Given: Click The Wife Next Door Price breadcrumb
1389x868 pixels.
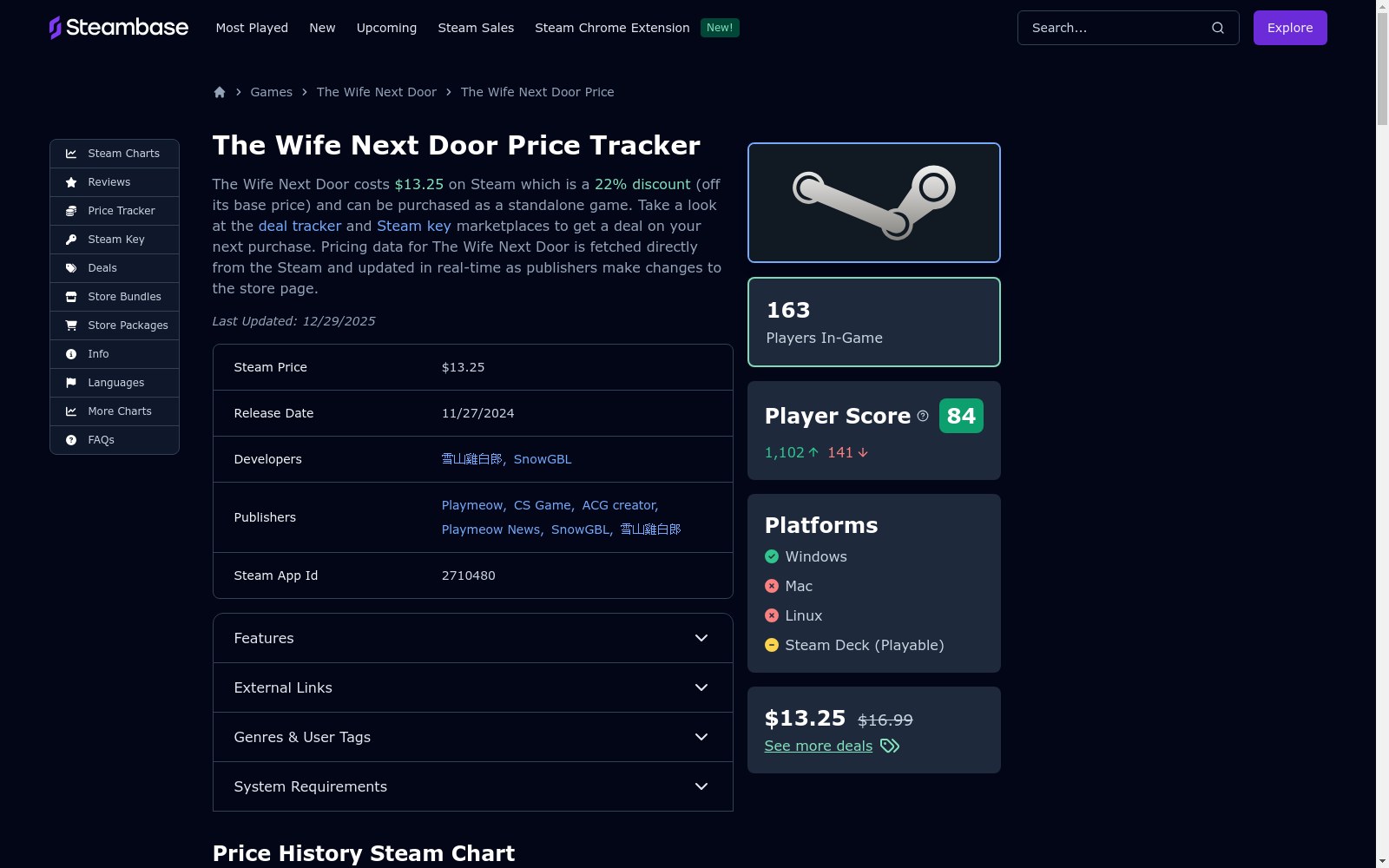Looking at the screenshot, I should (x=537, y=92).
